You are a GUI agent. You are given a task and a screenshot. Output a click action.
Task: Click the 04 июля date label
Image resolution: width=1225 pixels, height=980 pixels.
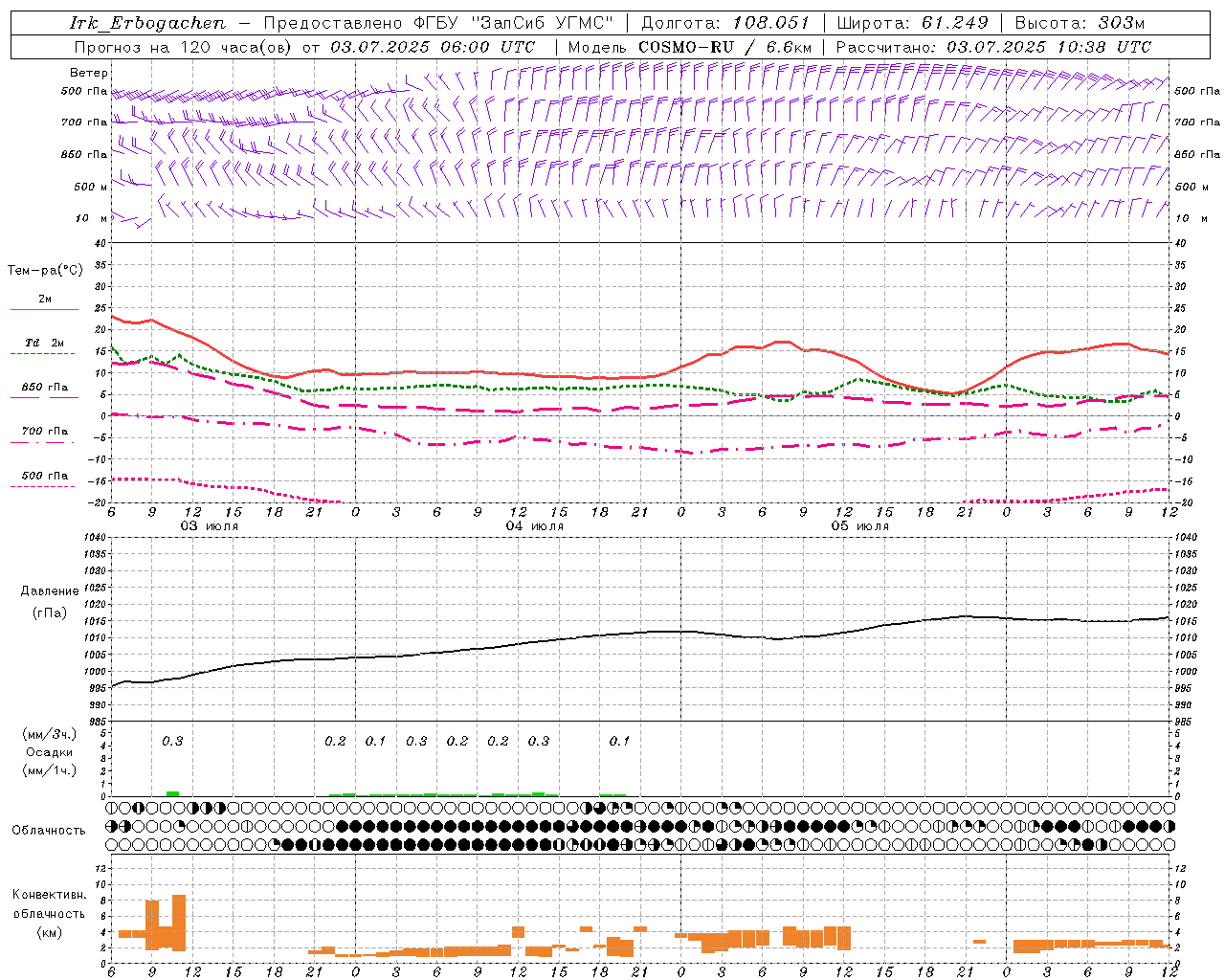[535, 526]
